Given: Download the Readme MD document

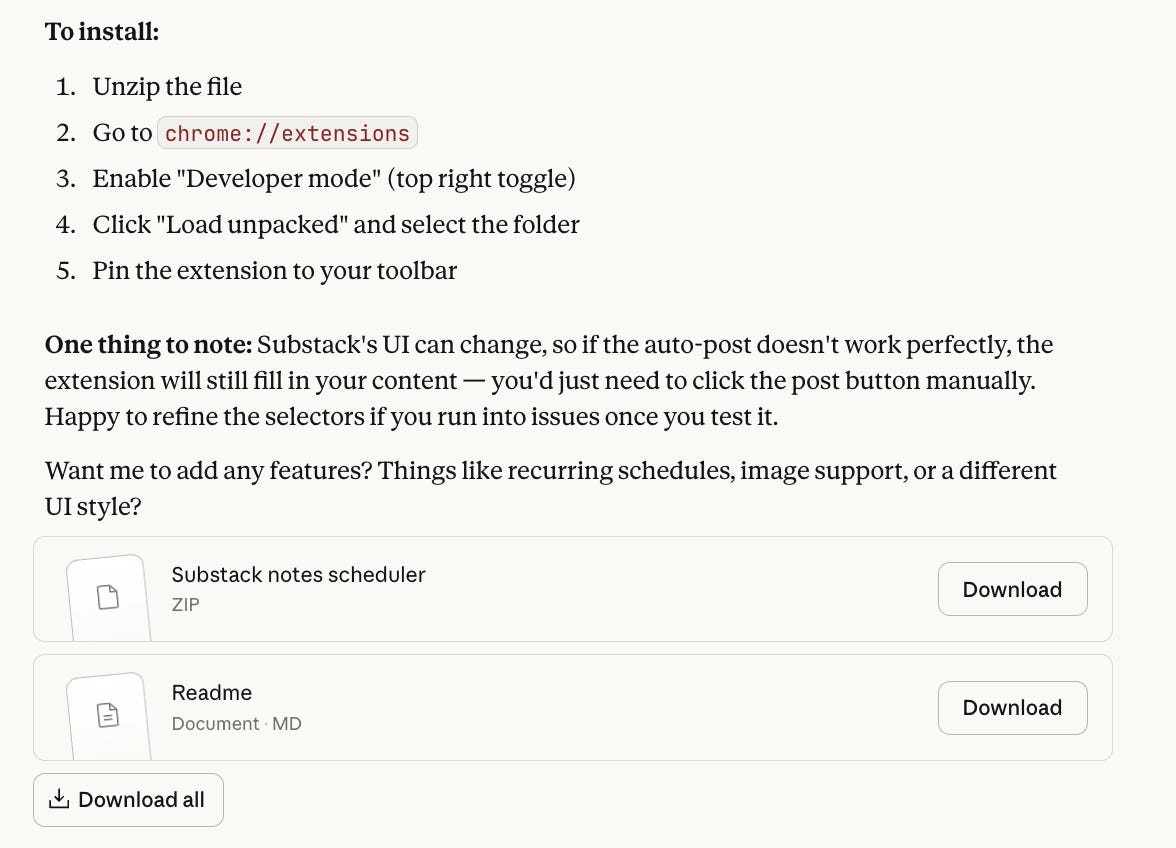Looking at the screenshot, I should coord(1012,708).
